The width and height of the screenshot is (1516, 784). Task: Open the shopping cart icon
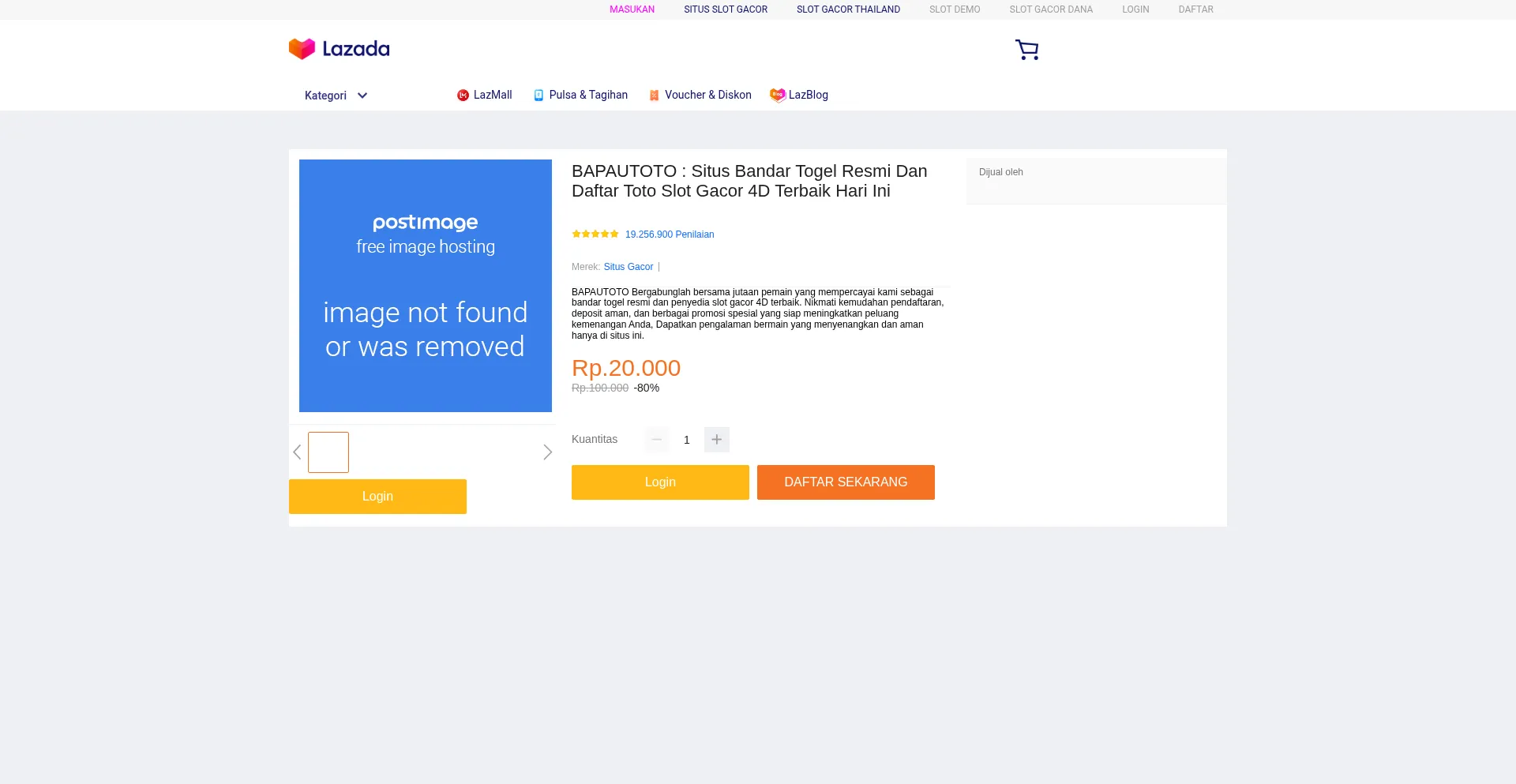point(1026,50)
